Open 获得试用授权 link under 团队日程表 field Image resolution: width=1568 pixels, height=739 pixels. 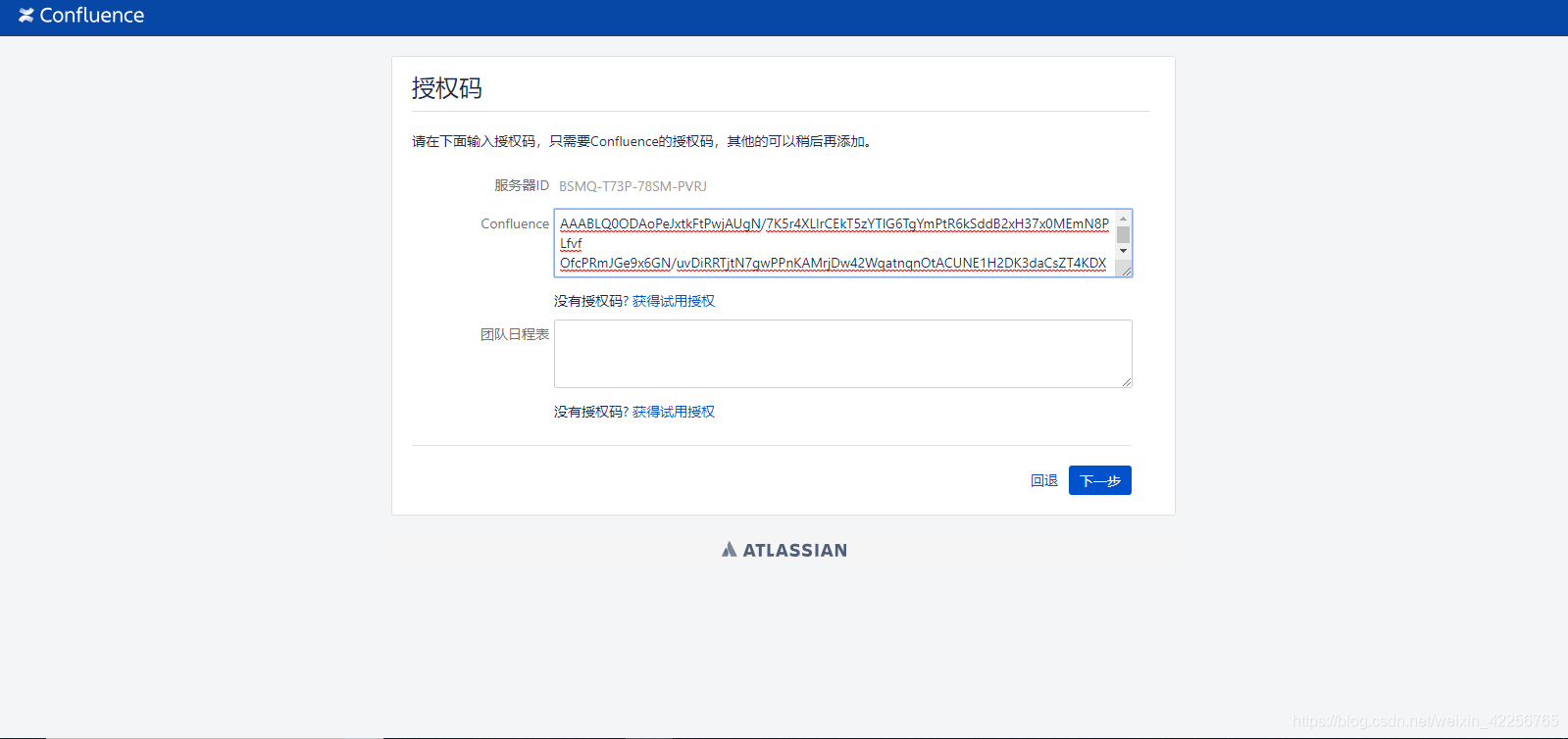(674, 412)
